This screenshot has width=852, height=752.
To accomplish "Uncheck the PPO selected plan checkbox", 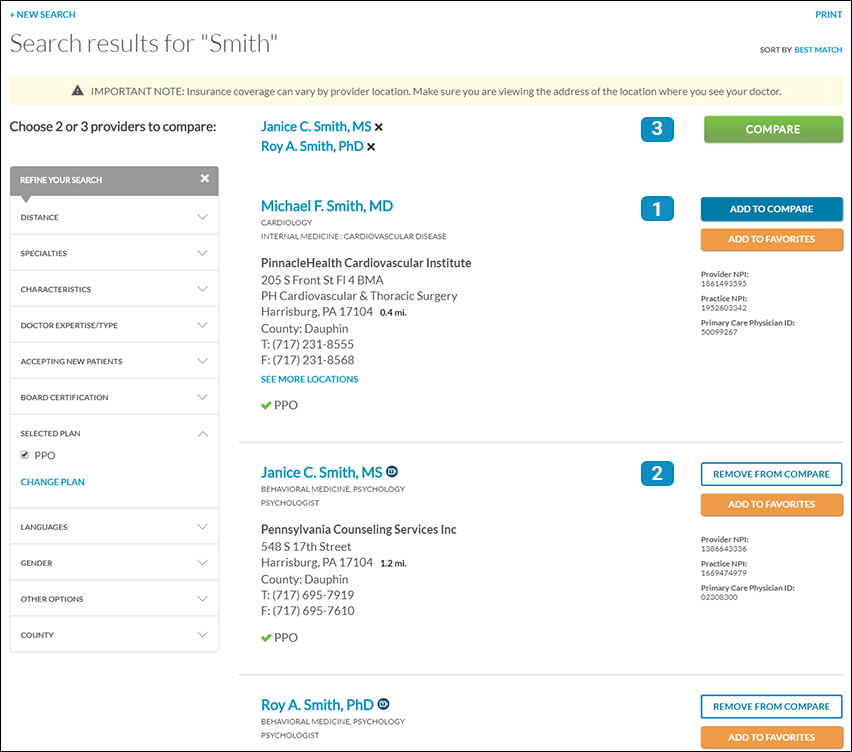I will tap(25, 455).
